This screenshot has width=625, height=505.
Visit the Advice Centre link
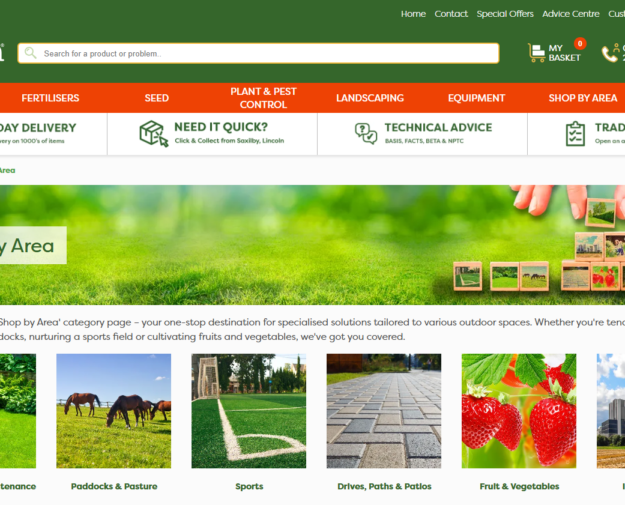[x=571, y=14]
